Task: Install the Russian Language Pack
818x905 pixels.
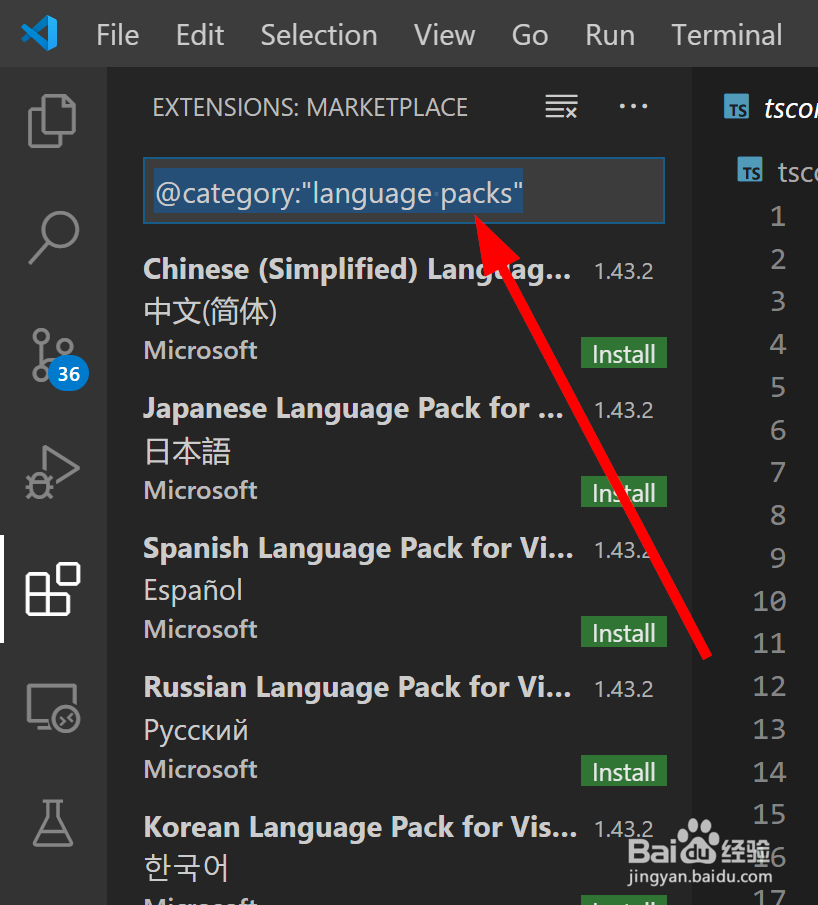Action: [623, 771]
